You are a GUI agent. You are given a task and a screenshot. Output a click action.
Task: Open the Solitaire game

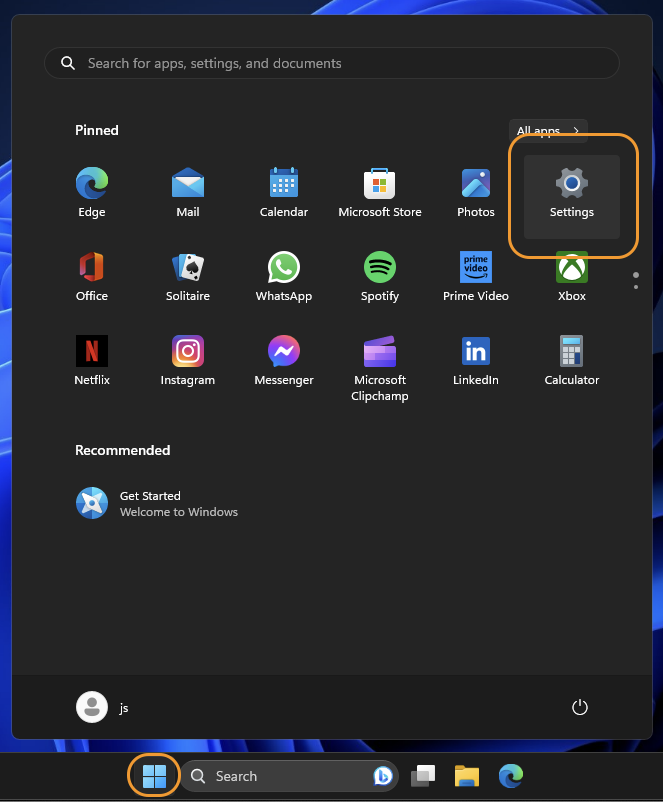(x=188, y=276)
